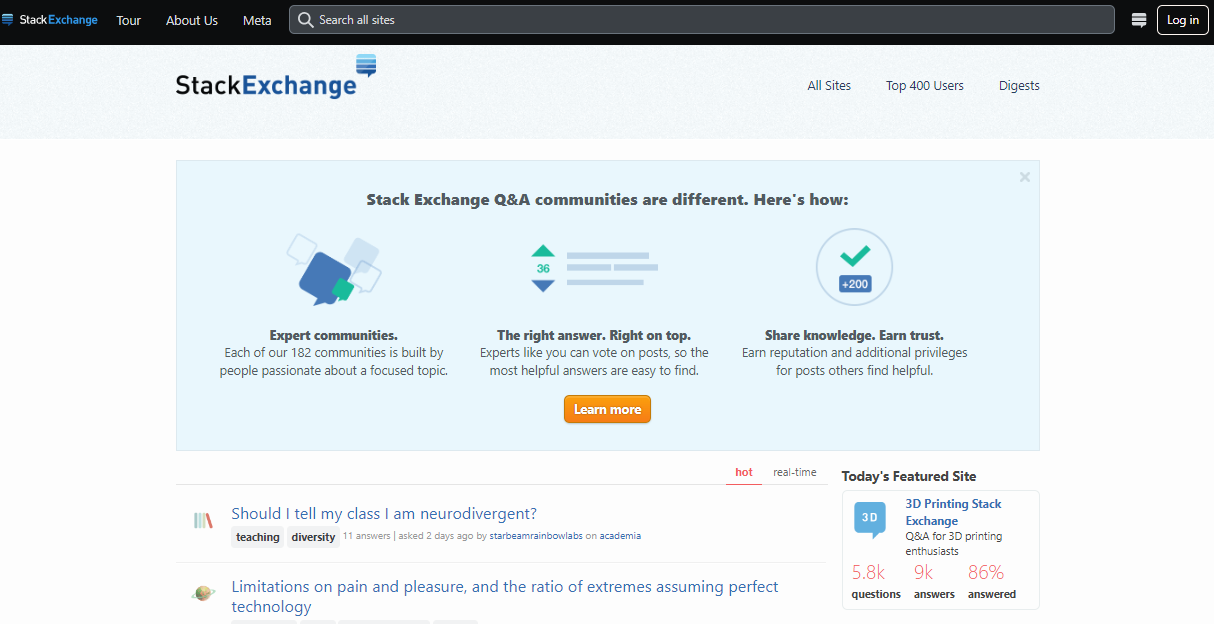
Task: Click the Stack Exchange logo in top bar
Action: pos(50,20)
